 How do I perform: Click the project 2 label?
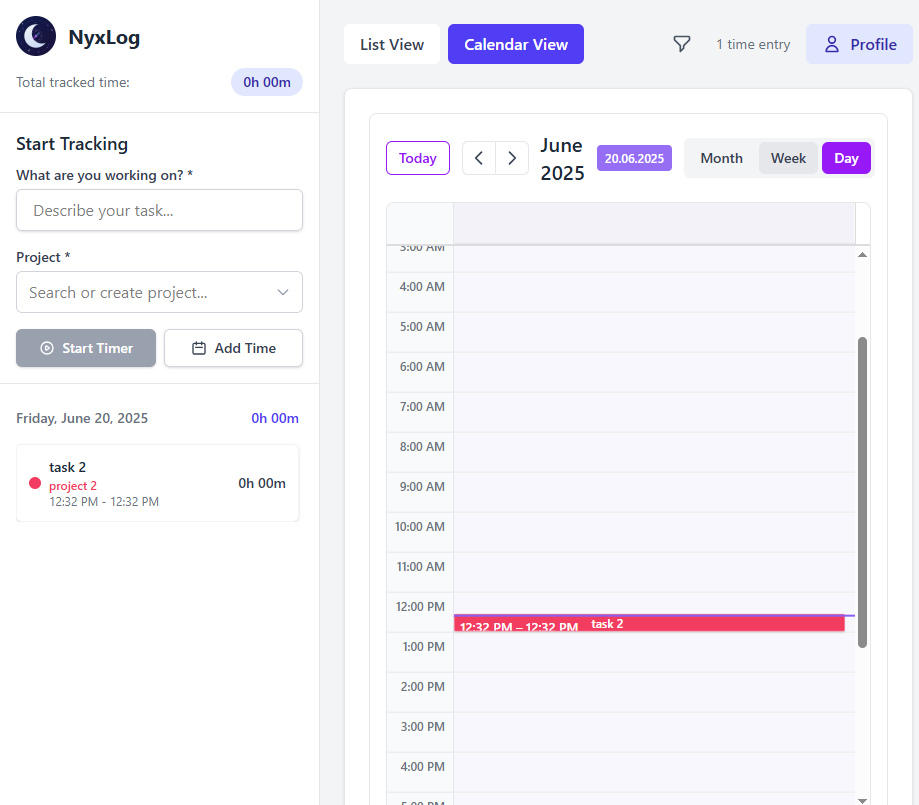[x=73, y=485]
